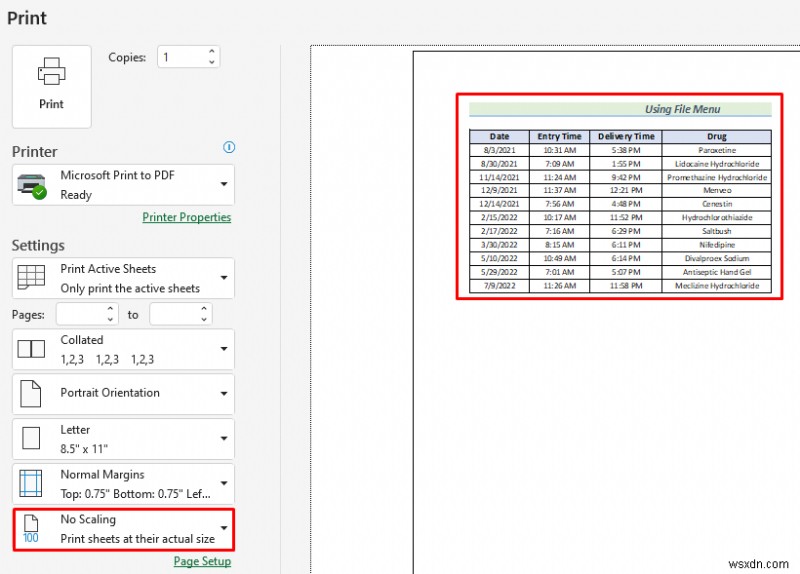The height and width of the screenshot is (574, 800).
Task: Click the Promethazine Hydrochloride cell
Action: [717, 177]
